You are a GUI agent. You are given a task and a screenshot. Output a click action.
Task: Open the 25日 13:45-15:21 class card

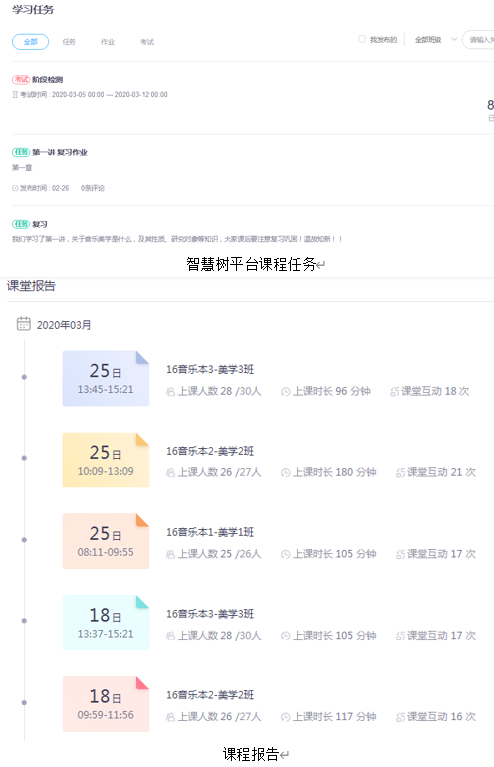tap(106, 378)
